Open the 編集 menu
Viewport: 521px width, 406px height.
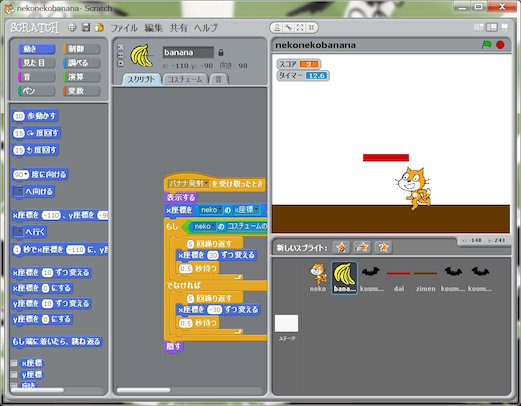coord(153,28)
